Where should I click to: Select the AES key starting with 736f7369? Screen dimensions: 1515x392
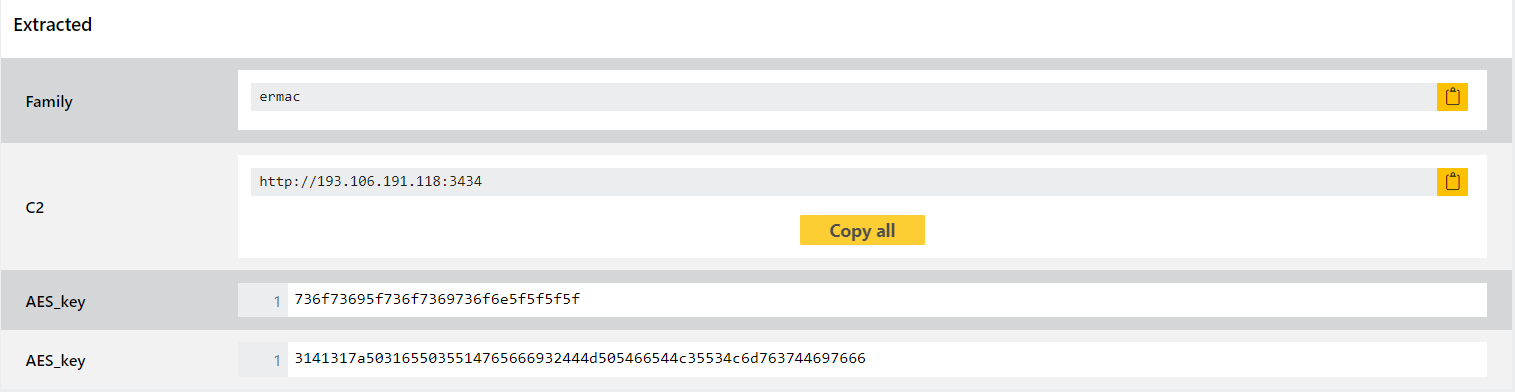pos(437,300)
